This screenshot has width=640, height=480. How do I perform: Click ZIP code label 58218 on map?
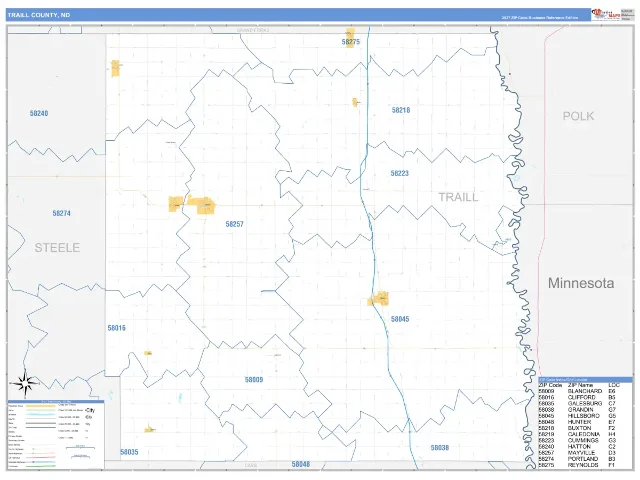(x=401, y=110)
